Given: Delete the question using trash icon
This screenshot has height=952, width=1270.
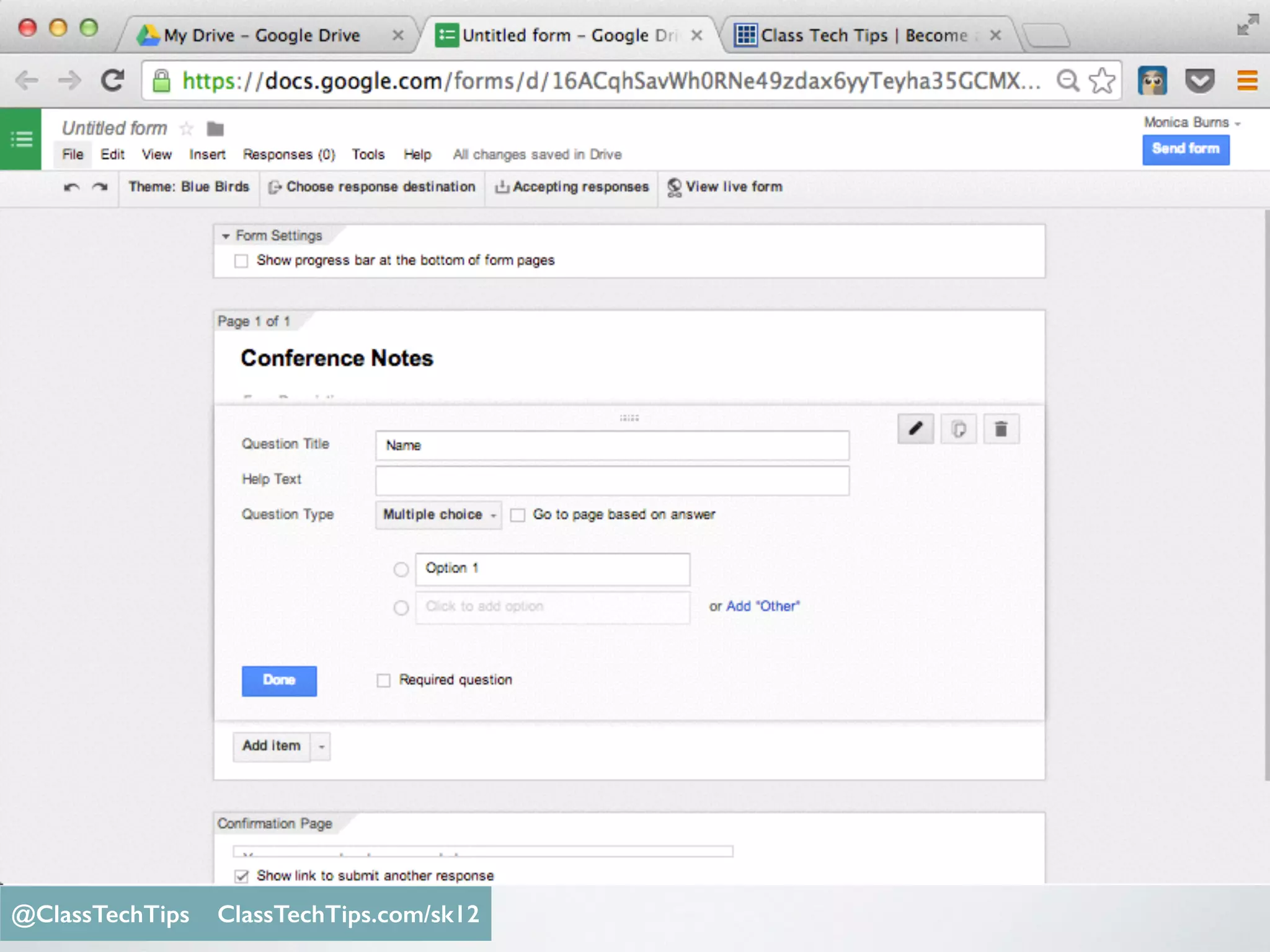Looking at the screenshot, I should click(x=1000, y=429).
